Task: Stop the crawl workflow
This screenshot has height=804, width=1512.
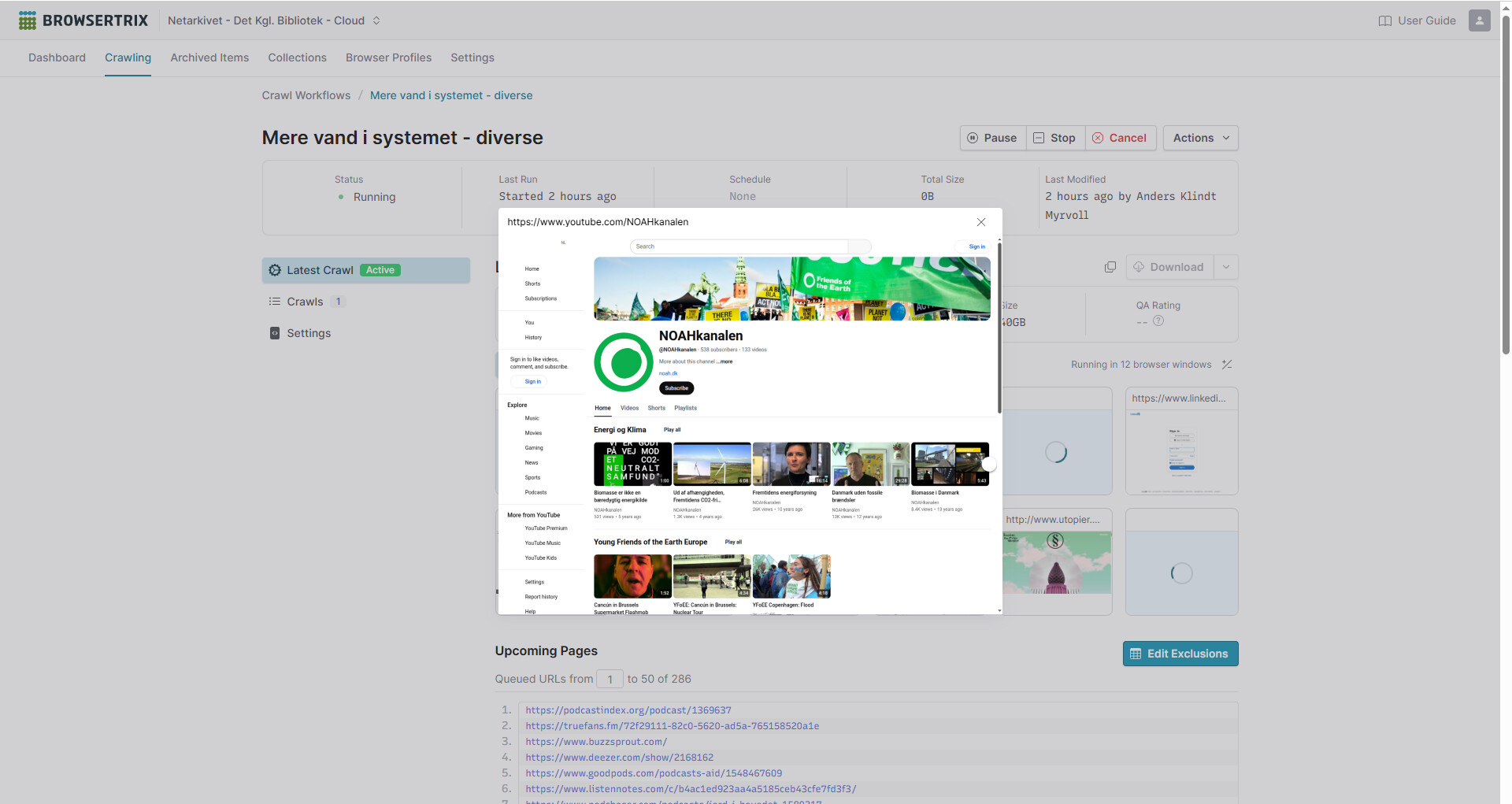Action: (x=1054, y=138)
